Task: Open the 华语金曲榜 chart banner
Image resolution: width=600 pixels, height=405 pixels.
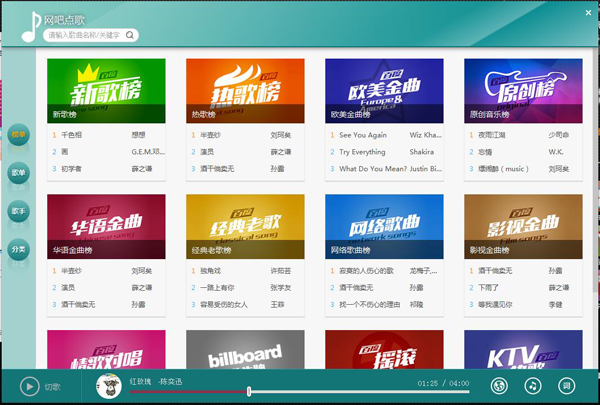Action: [x=106, y=227]
